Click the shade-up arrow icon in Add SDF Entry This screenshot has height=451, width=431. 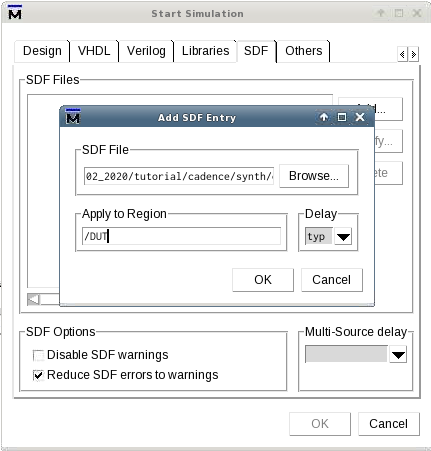click(324, 117)
